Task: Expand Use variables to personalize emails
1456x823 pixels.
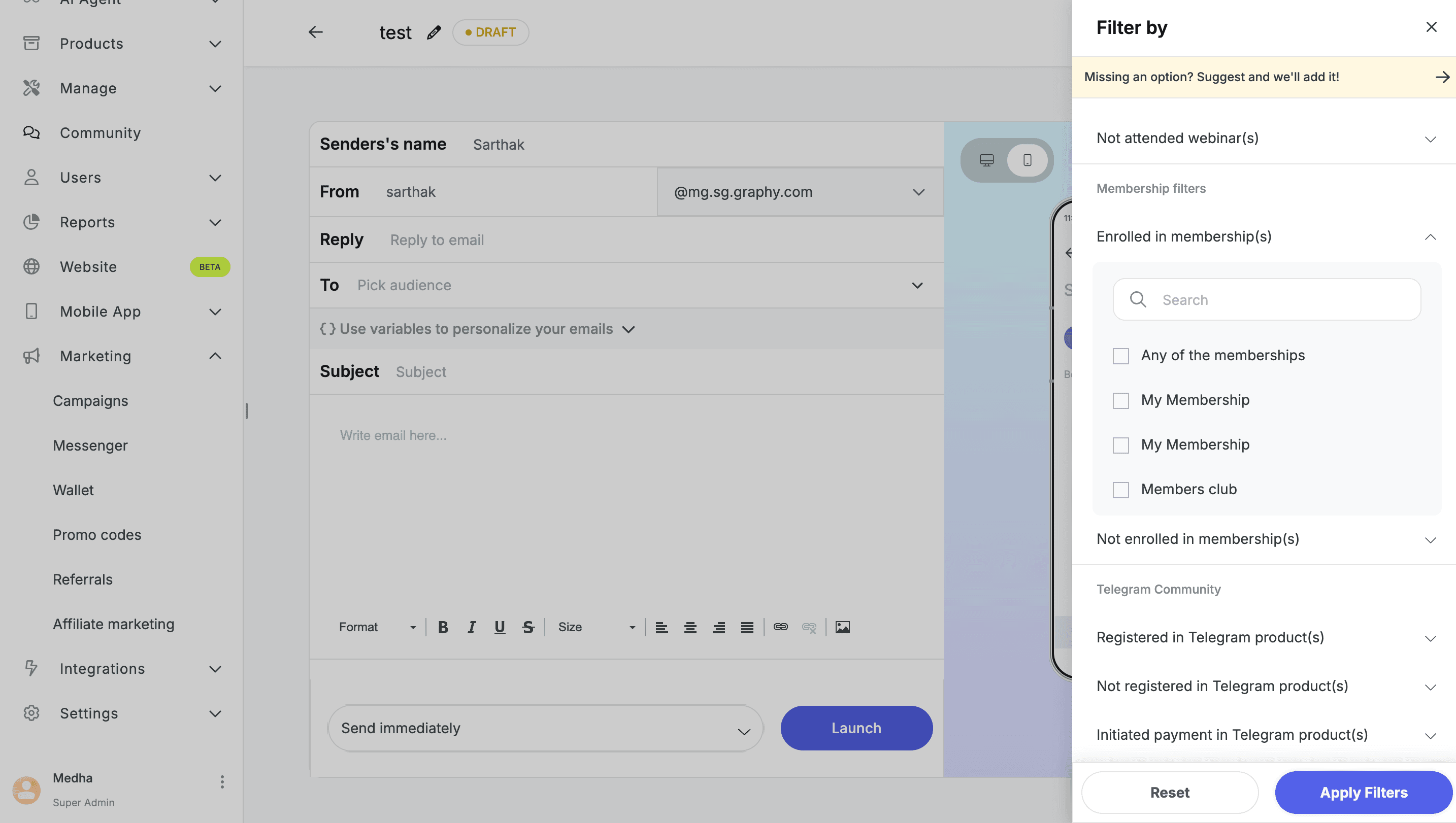Action: point(477,329)
